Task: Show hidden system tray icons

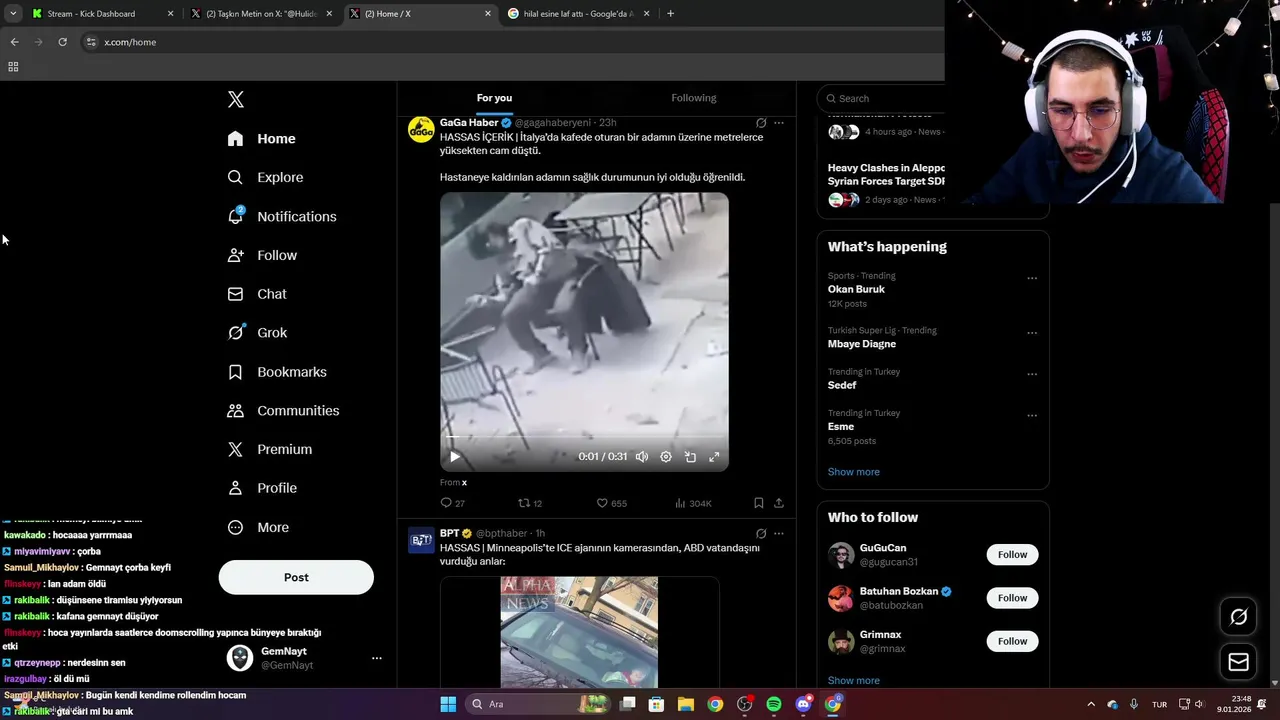Action: click(x=1091, y=704)
